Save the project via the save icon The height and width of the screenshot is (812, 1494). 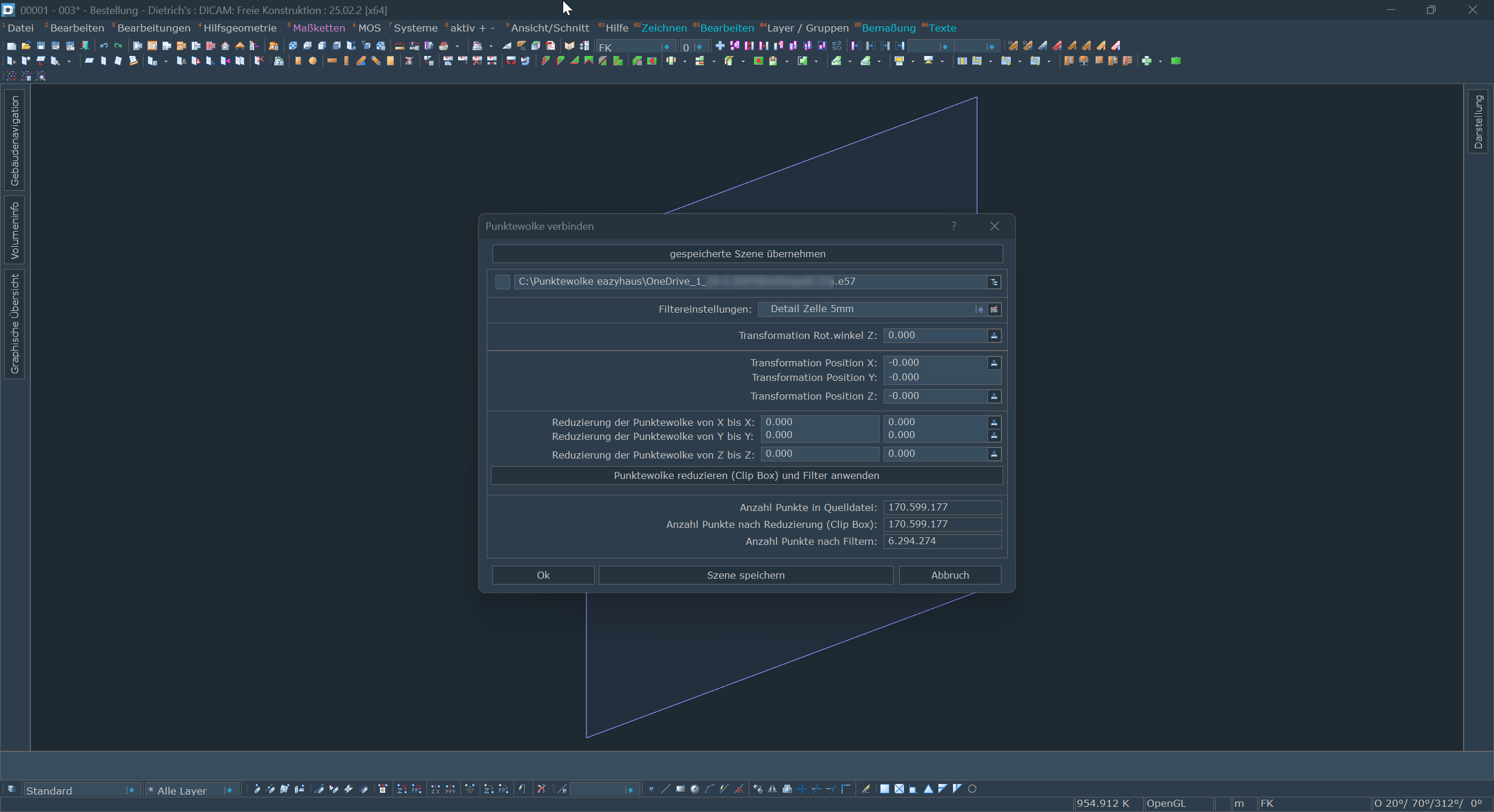tap(41, 46)
